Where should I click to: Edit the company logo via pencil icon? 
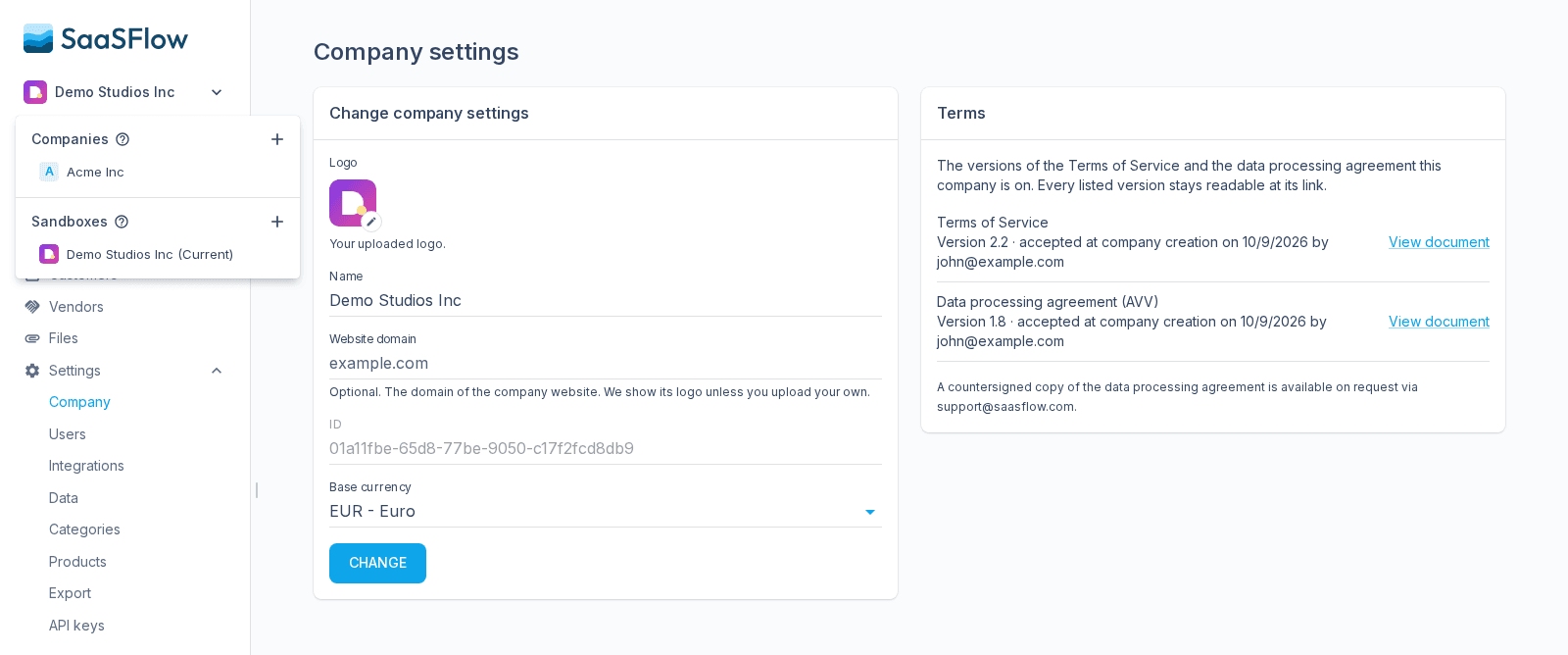pos(371,222)
